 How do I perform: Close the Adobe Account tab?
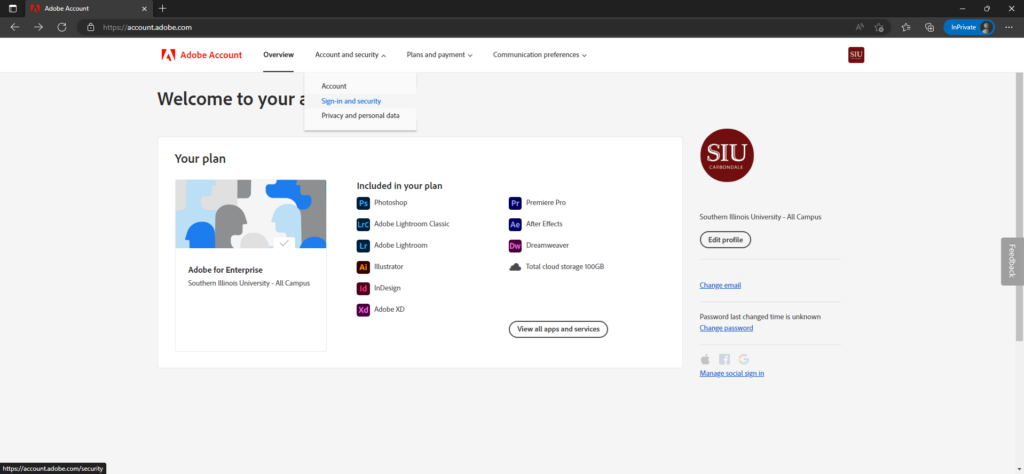point(144,8)
